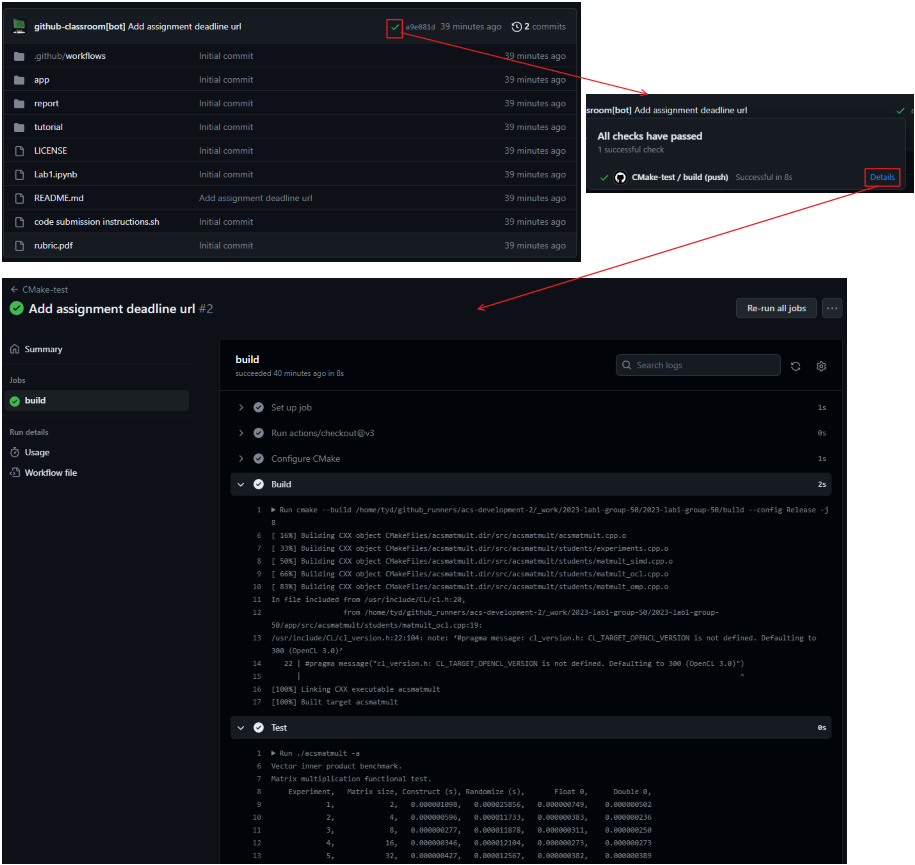Click the rubric.pdf file icon

(x=19, y=246)
